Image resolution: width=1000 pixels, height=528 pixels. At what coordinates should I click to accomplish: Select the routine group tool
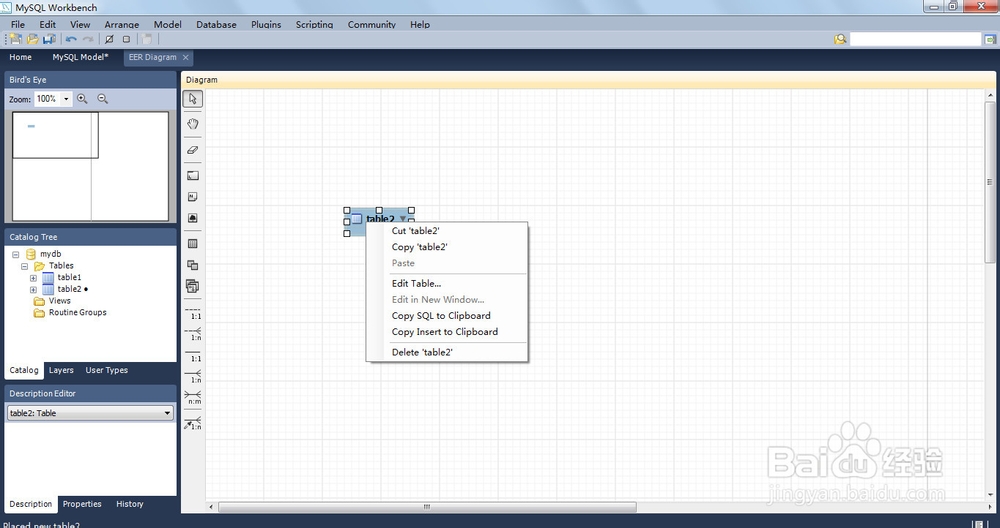pyautogui.click(x=193, y=286)
